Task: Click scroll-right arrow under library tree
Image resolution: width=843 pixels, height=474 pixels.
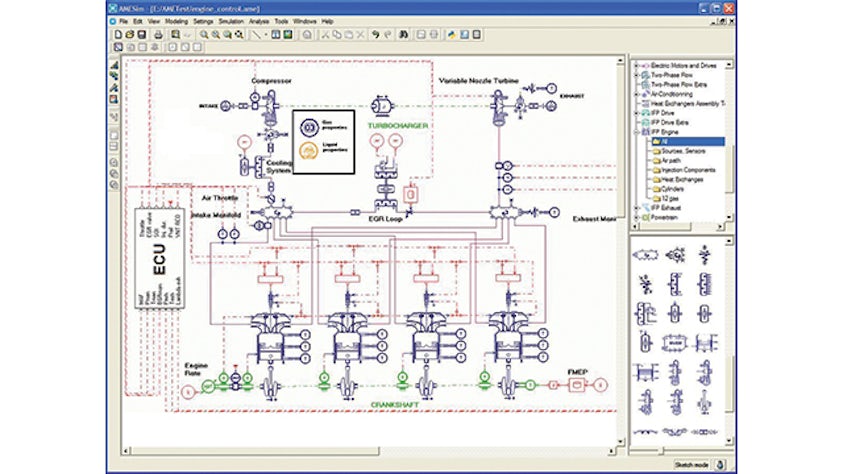Action: click(720, 227)
